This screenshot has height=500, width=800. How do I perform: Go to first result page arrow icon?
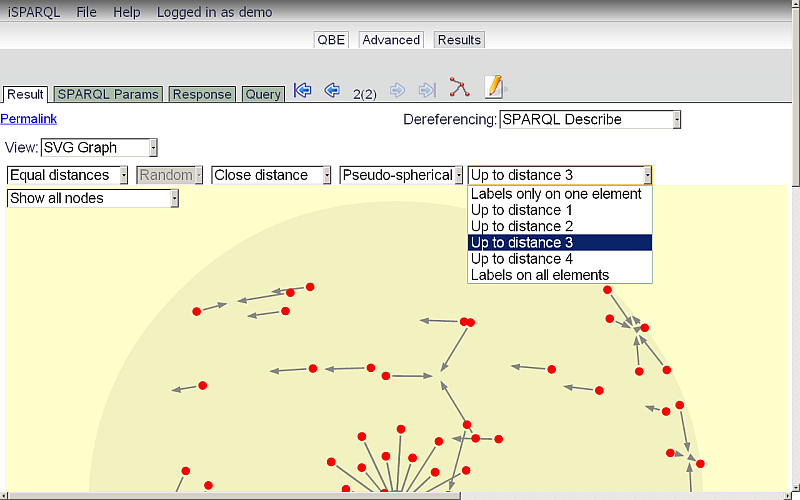click(303, 90)
